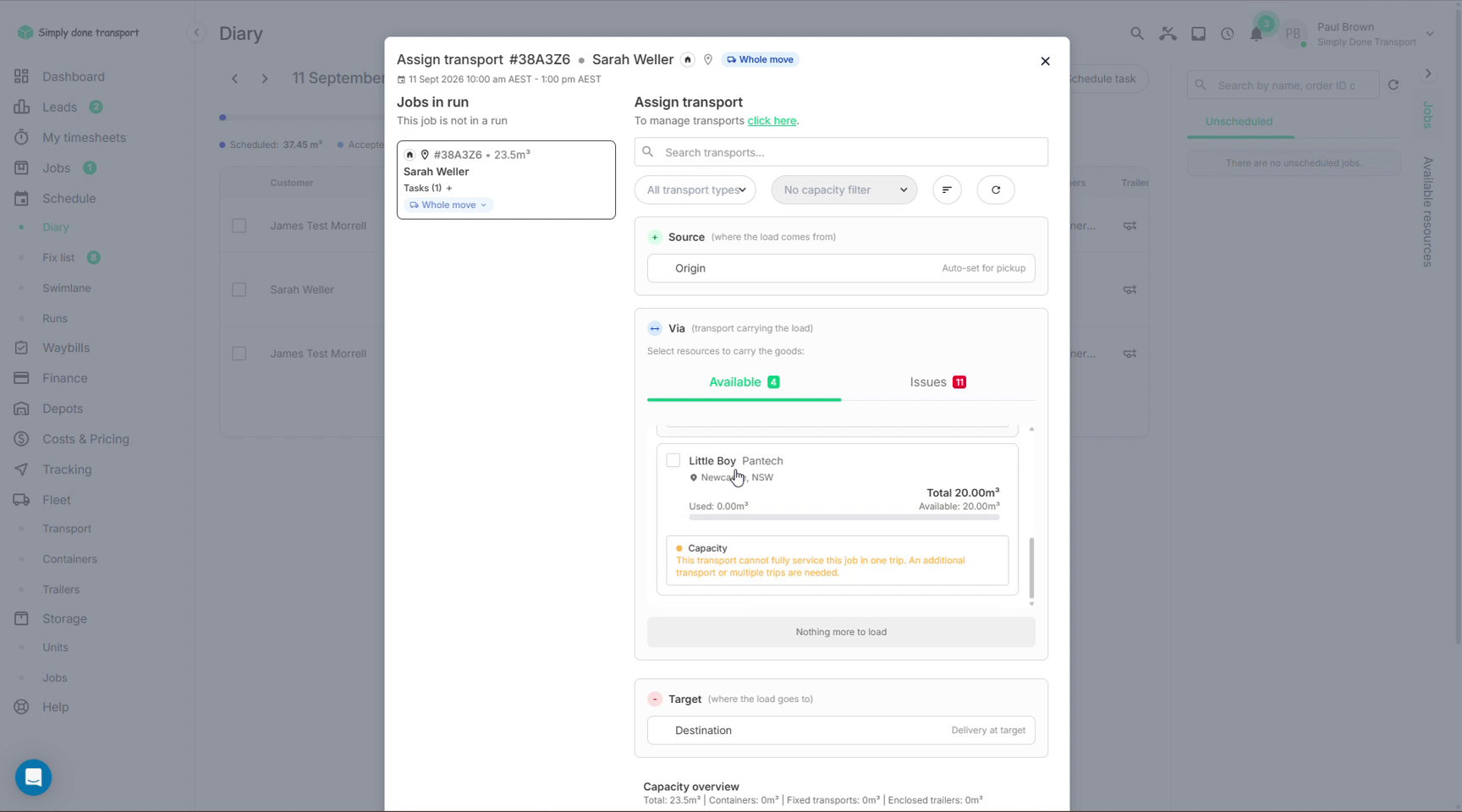Open Swimlane under Schedule
Image resolution: width=1462 pixels, height=812 pixels.
[x=67, y=288]
